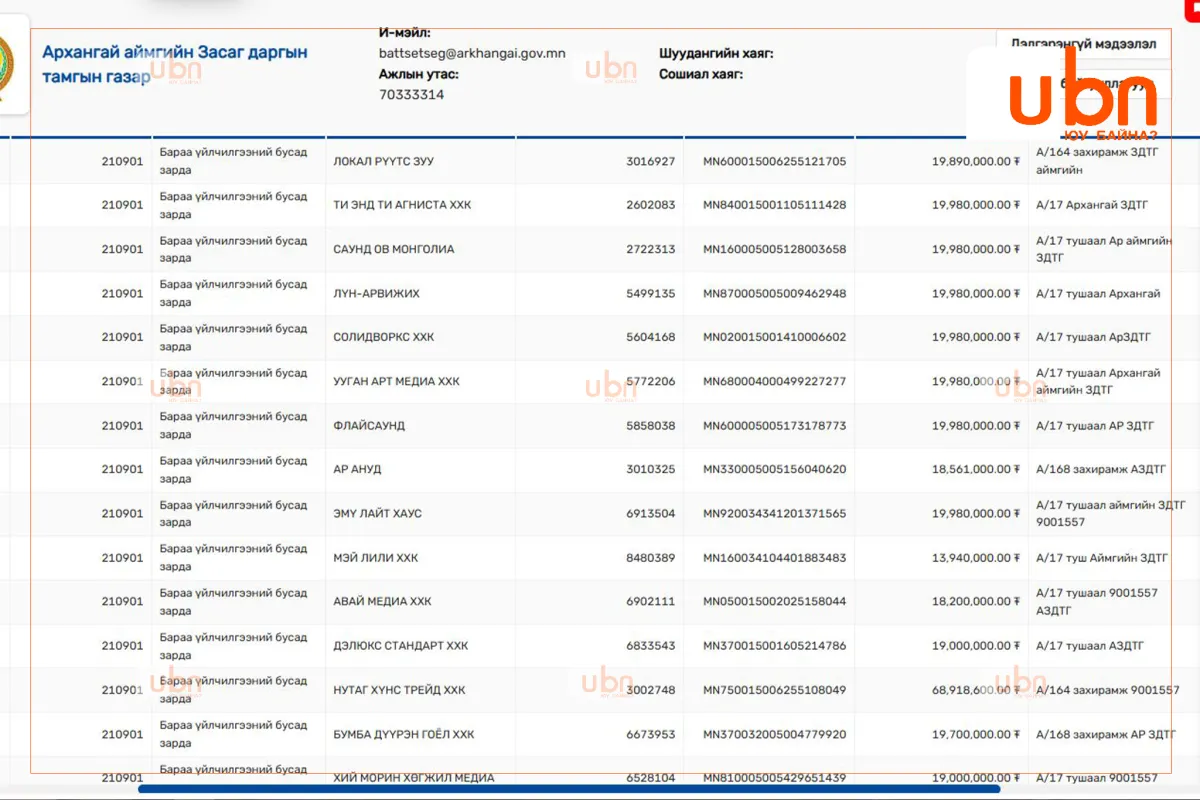Select the ТИ ЭНД ТИ АГНИСТА ХХК row
This screenshot has width=1200, height=800.
coord(600,205)
